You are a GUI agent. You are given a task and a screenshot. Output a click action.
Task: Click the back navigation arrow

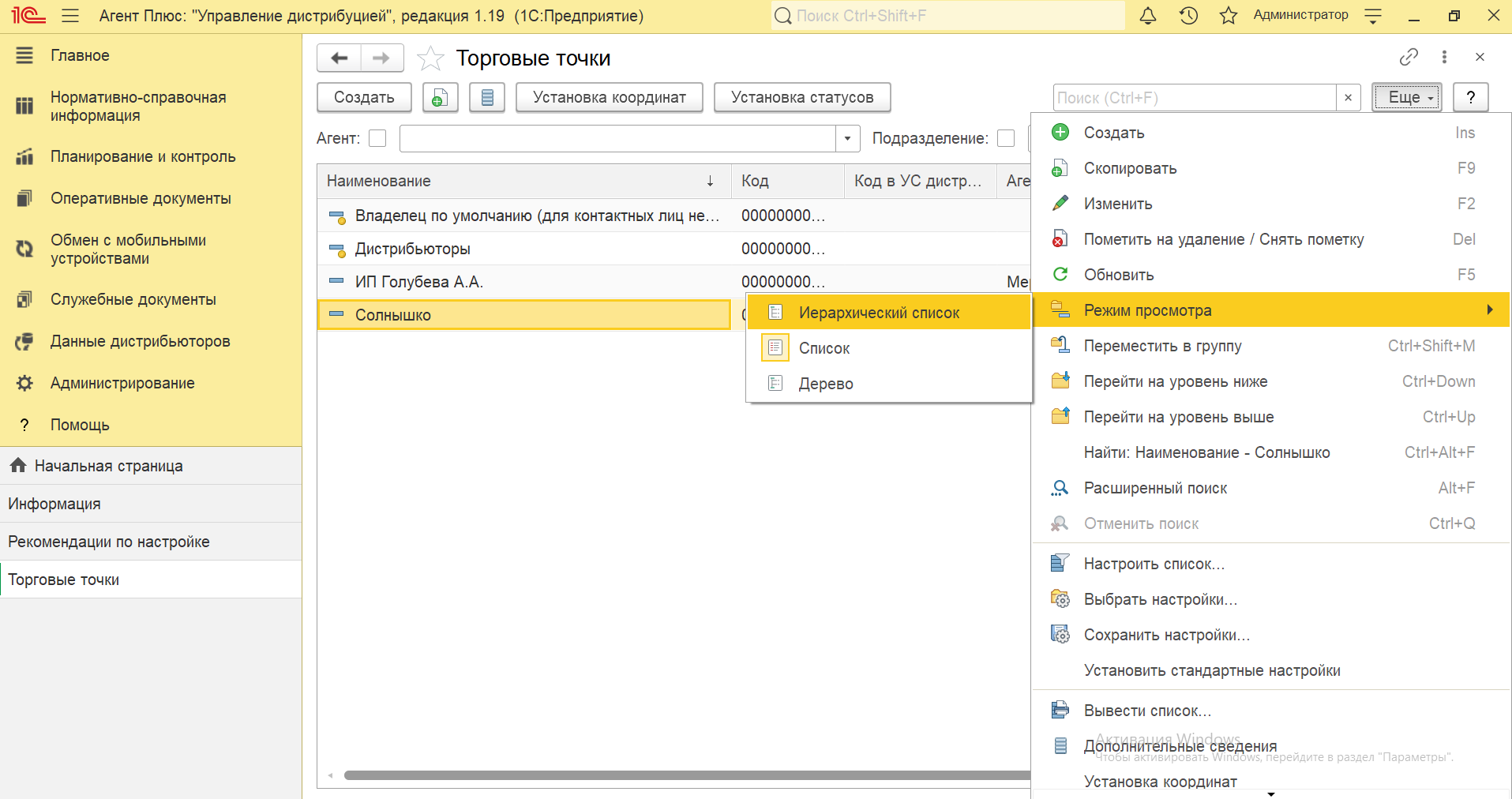(x=340, y=58)
